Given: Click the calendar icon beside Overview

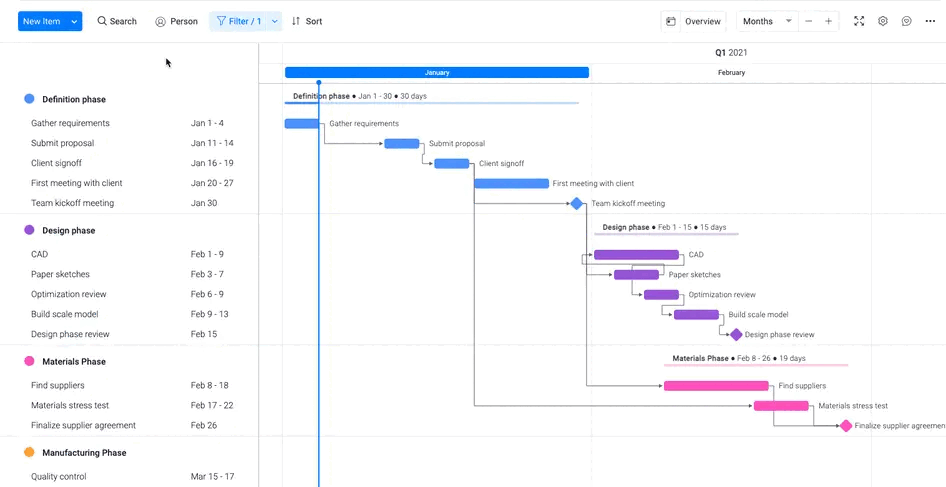Looking at the screenshot, I should [x=671, y=21].
